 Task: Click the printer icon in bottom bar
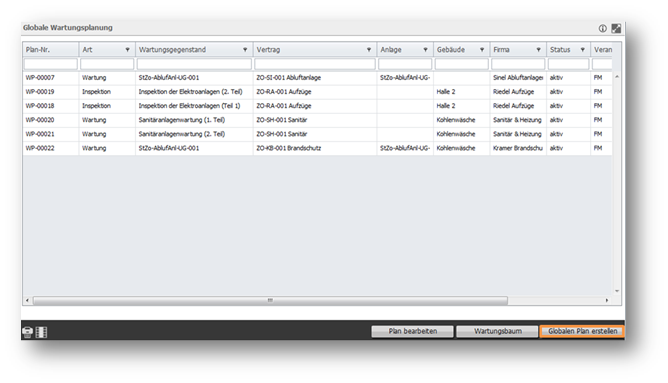pos(27,332)
